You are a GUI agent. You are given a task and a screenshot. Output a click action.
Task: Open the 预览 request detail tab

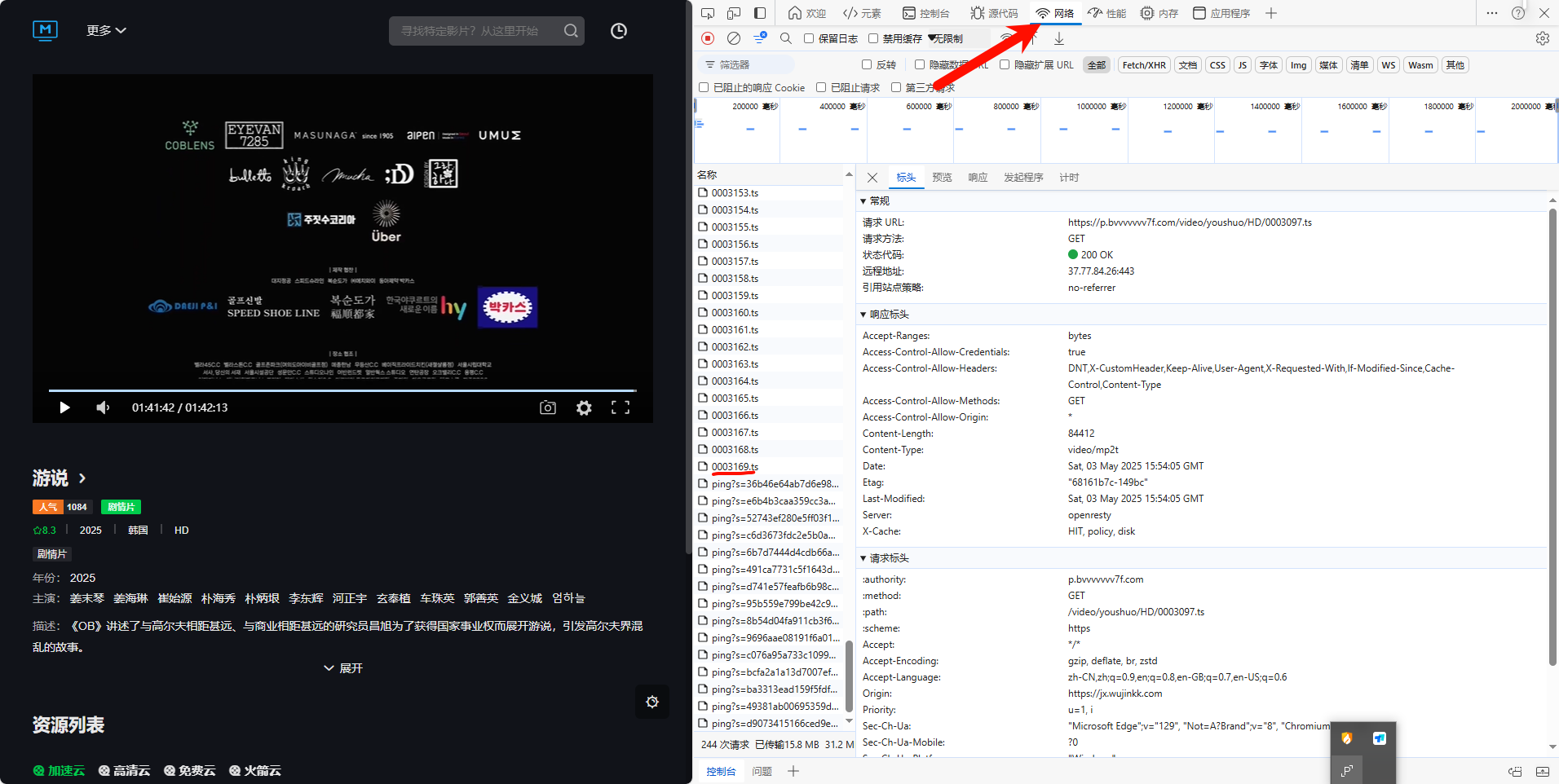[x=942, y=178]
